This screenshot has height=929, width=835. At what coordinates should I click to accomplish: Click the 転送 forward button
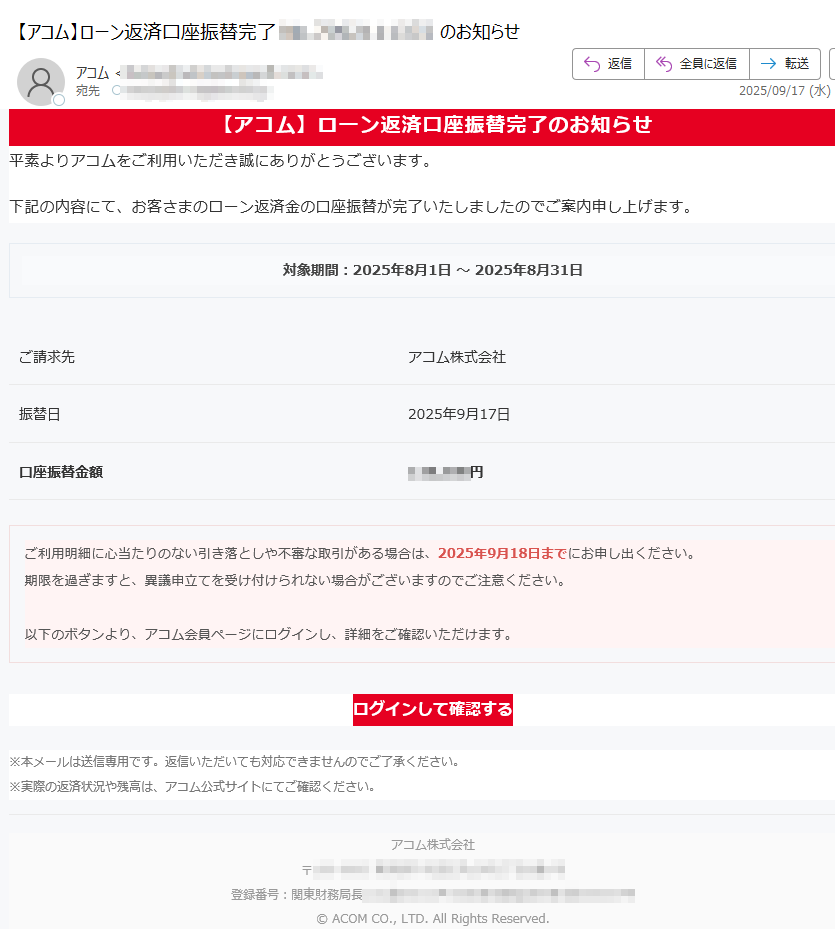coord(785,63)
